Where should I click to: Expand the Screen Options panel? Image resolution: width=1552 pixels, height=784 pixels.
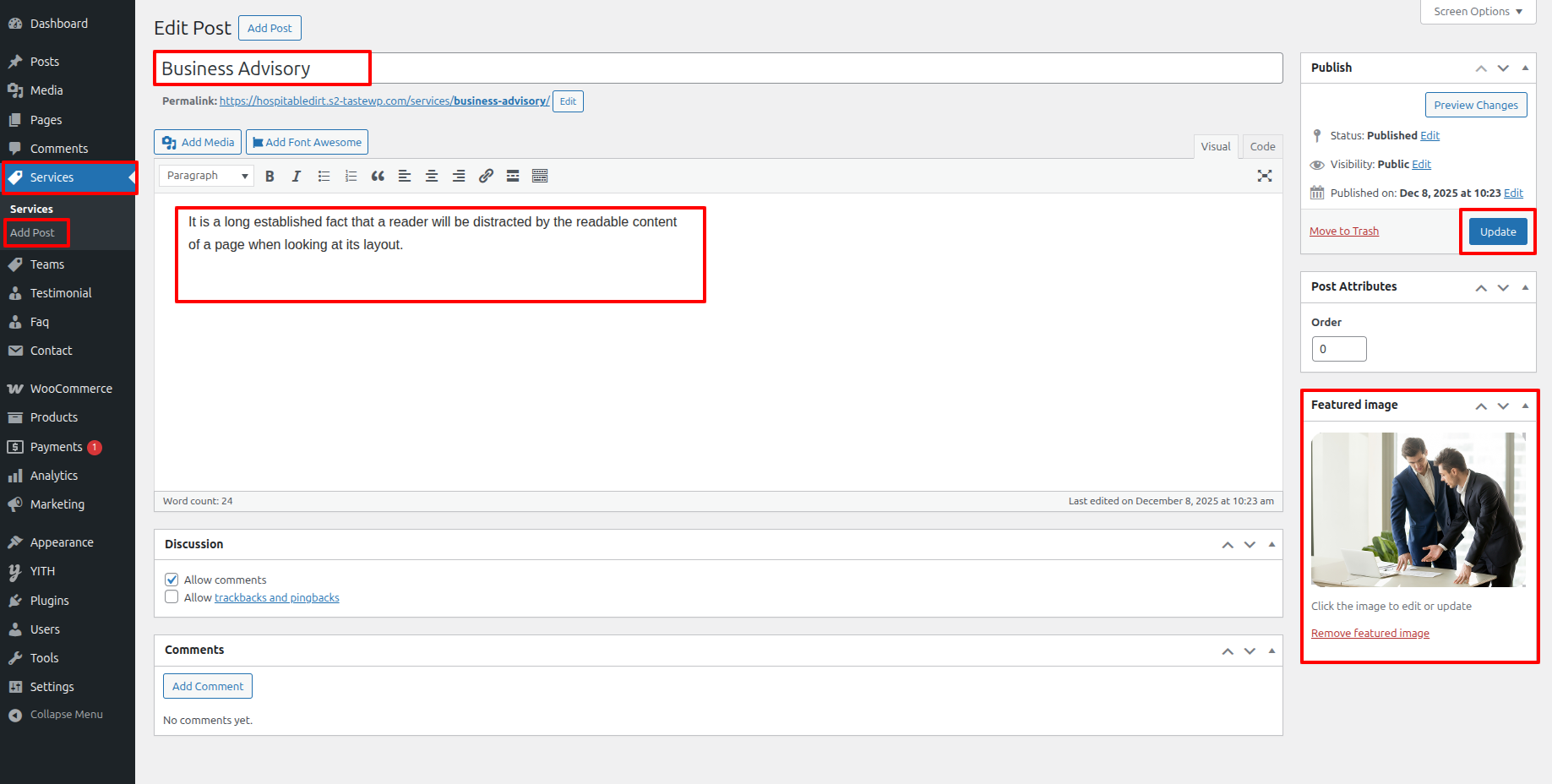1478,12
